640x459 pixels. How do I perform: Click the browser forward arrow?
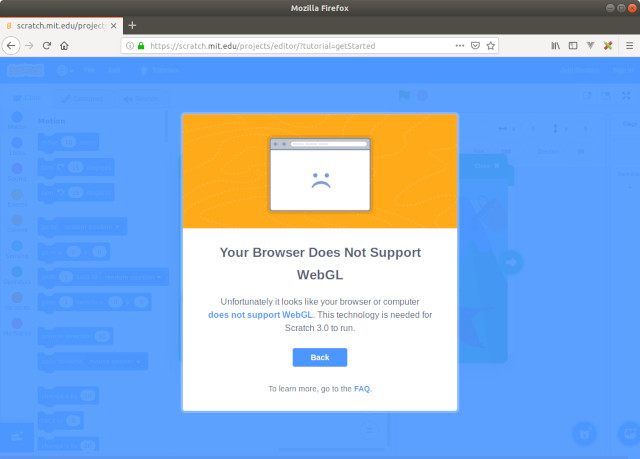point(29,46)
